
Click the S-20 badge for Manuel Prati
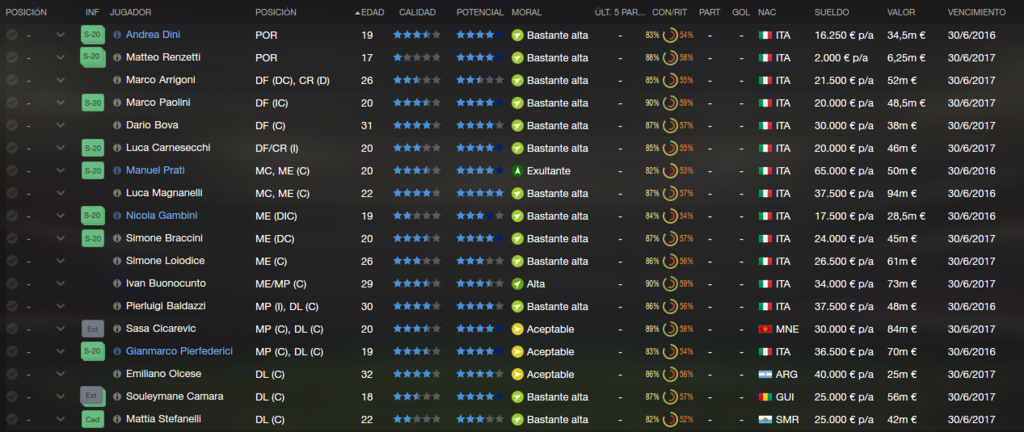click(92, 171)
